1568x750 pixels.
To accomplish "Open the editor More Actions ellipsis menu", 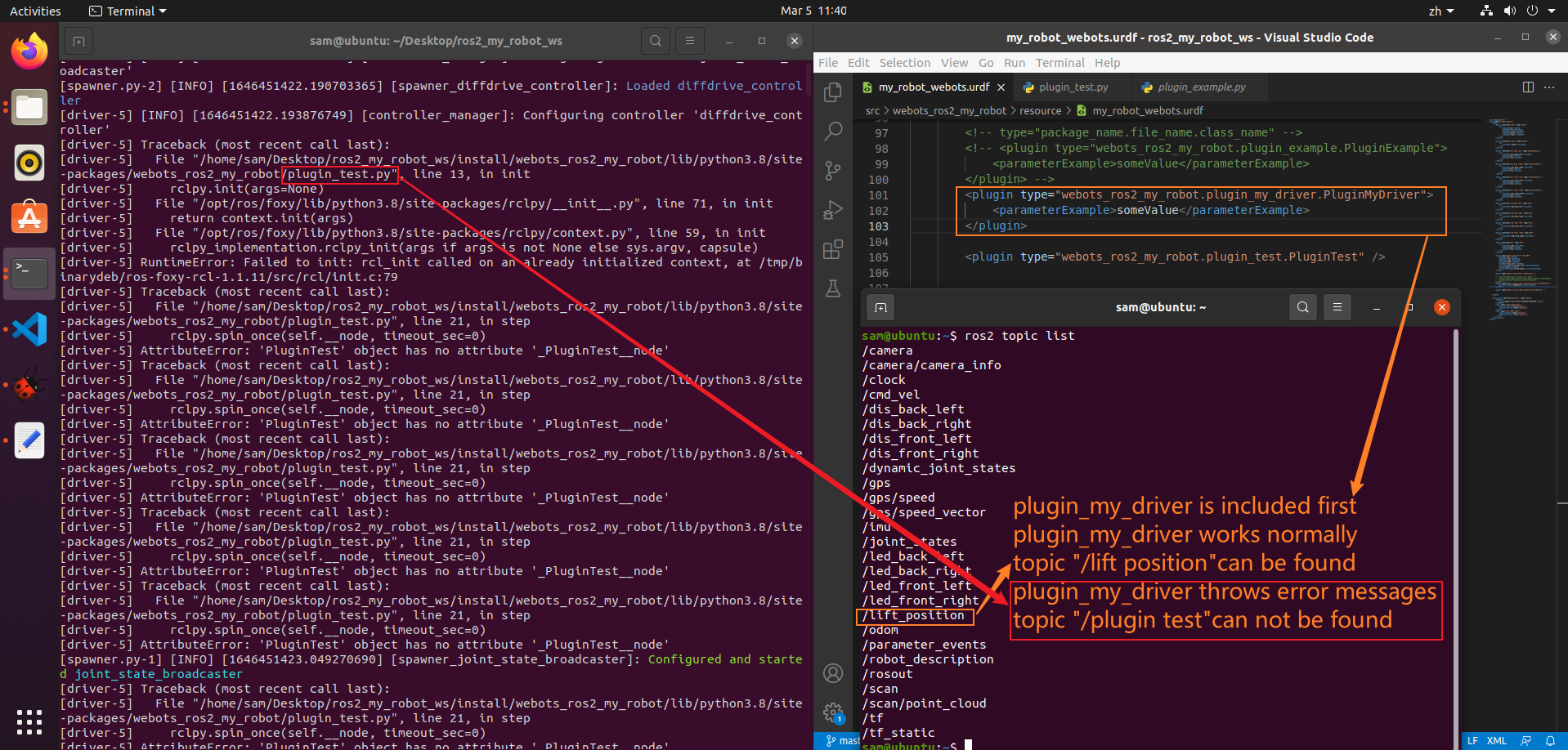I will (1548, 87).
